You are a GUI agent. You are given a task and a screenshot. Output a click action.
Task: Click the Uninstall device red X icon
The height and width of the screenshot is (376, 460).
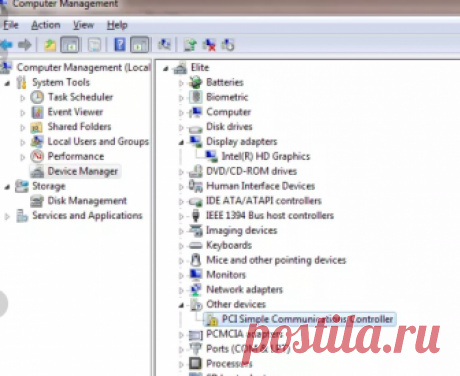coord(209,45)
